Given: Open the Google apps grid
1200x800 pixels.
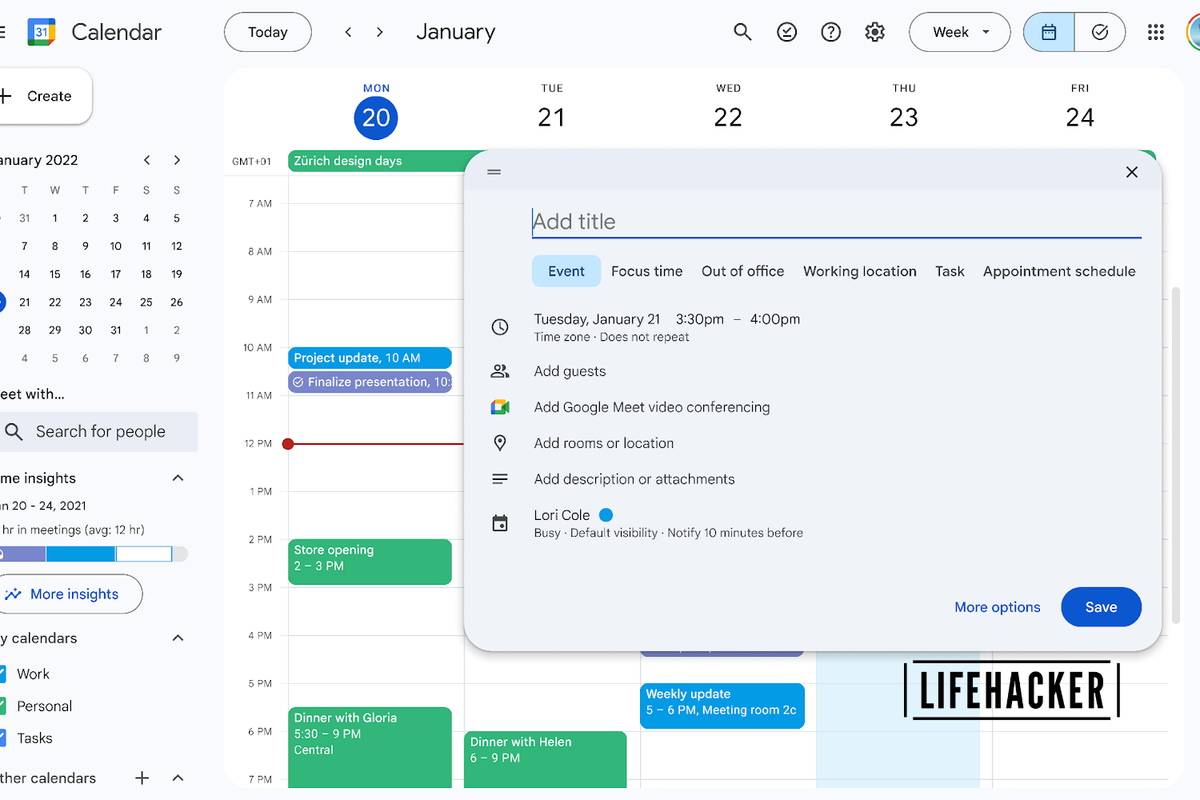Looking at the screenshot, I should 1156,32.
